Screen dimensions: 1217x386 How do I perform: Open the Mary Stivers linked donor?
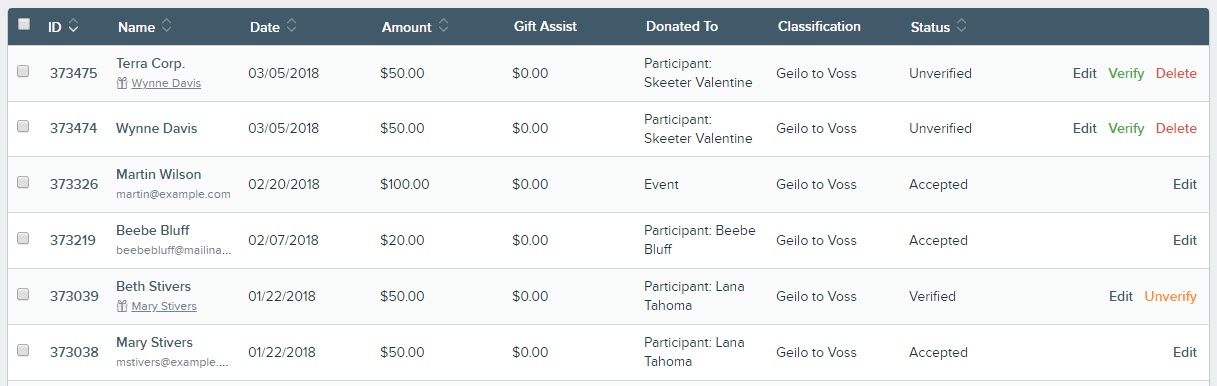pos(164,306)
